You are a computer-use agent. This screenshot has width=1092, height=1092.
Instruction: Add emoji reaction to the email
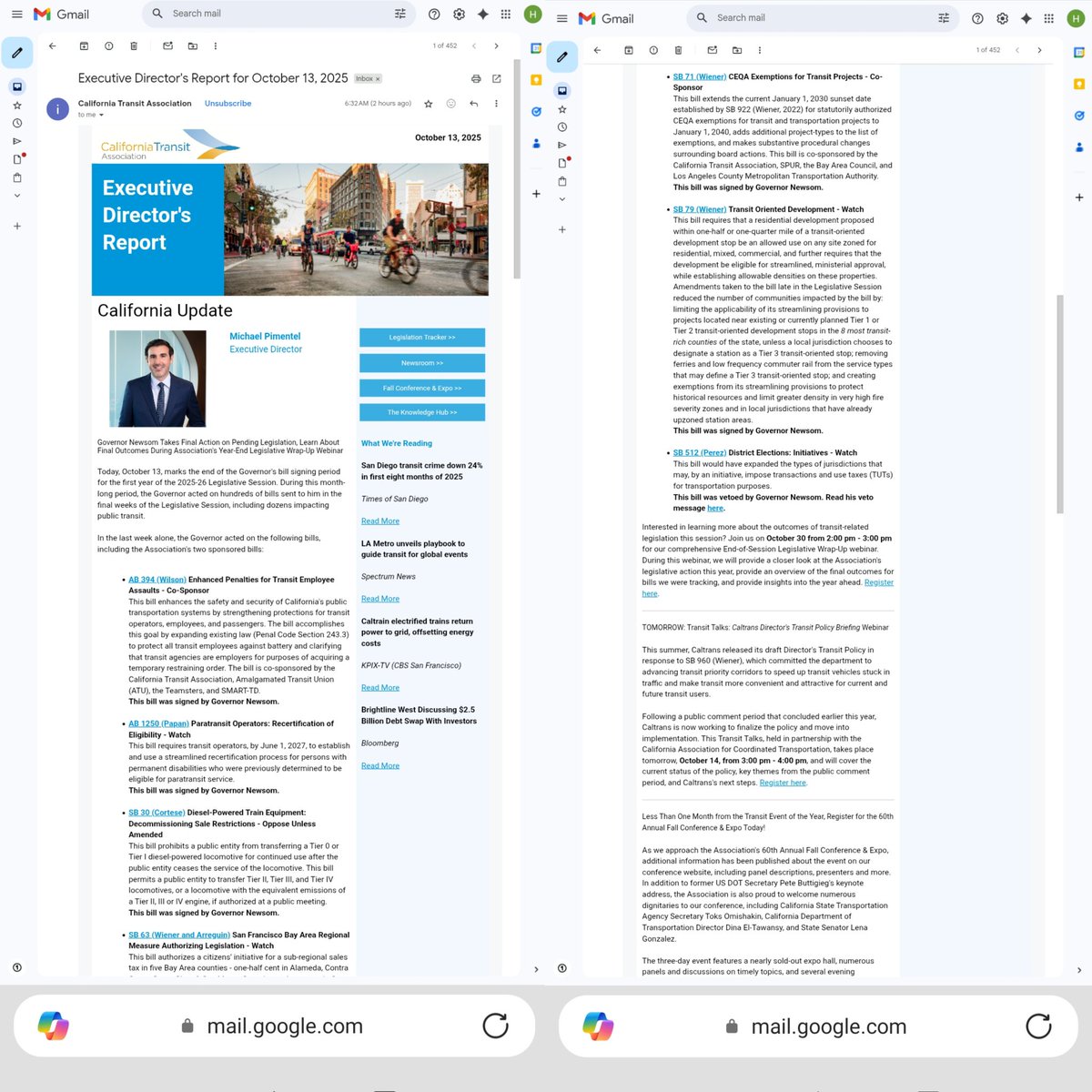450,104
